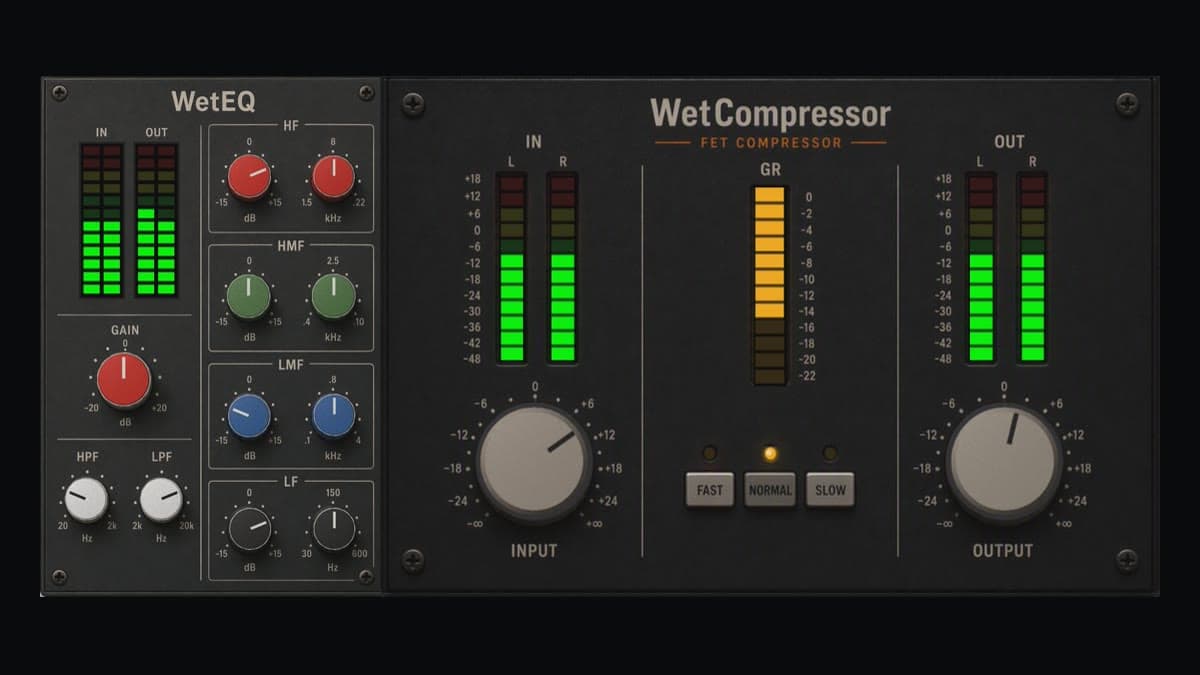Click the HMF frequency green kHz knob
The height and width of the screenshot is (675, 1200).
333,296
